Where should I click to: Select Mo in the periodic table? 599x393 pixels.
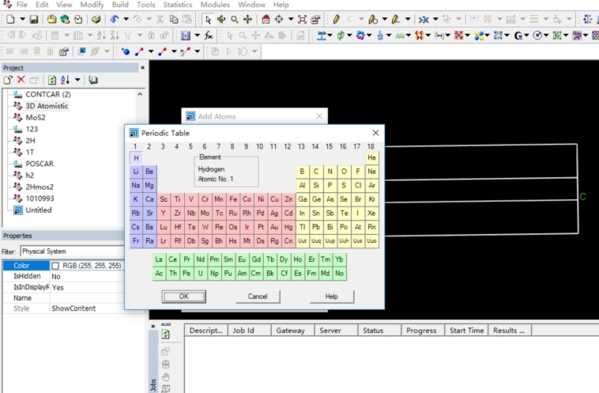[x=205, y=213]
